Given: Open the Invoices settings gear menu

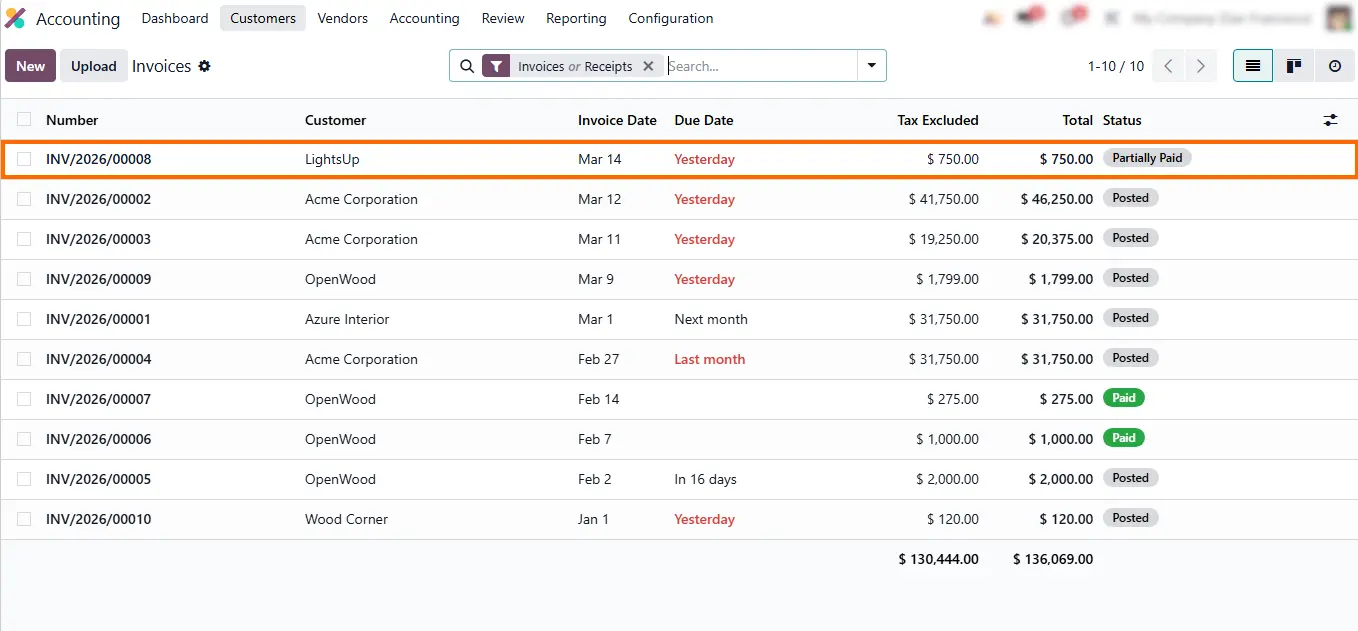Looking at the screenshot, I should pos(205,66).
